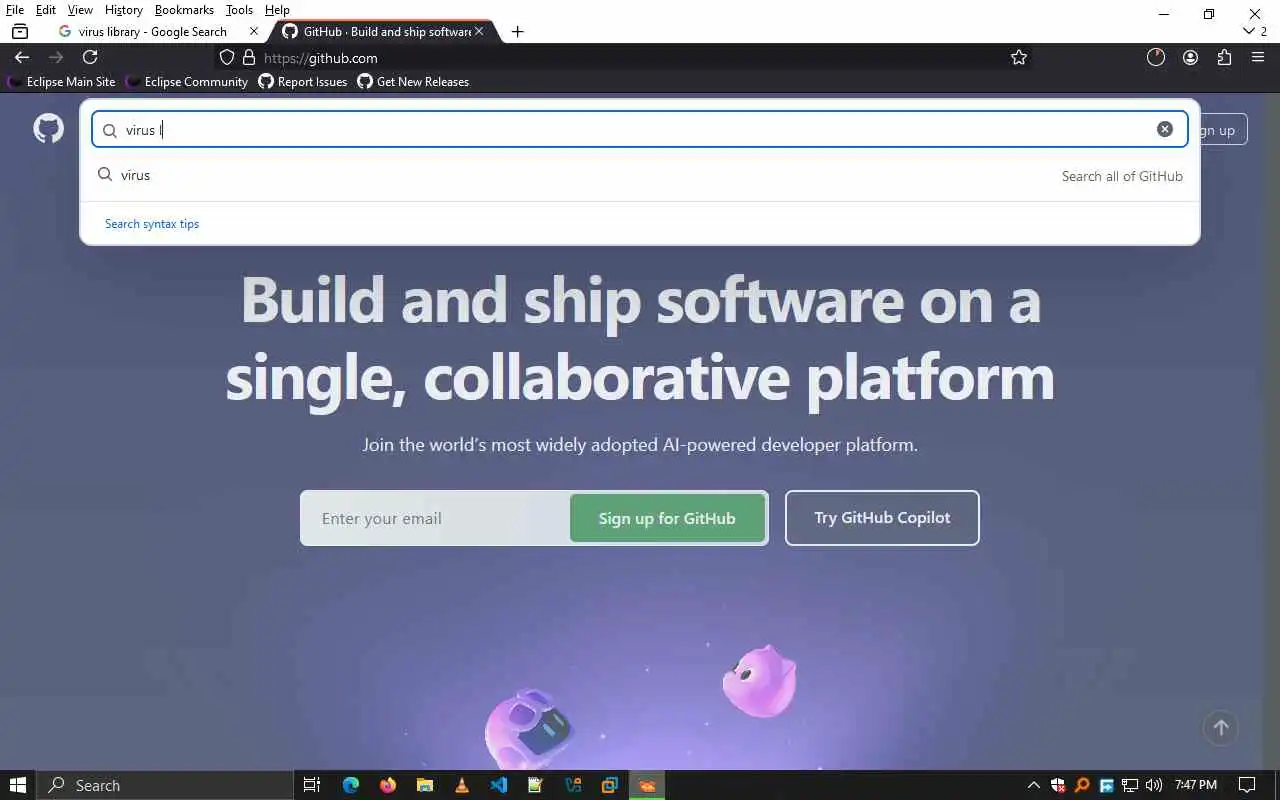Open Search syntax tips link

(x=152, y=224)
